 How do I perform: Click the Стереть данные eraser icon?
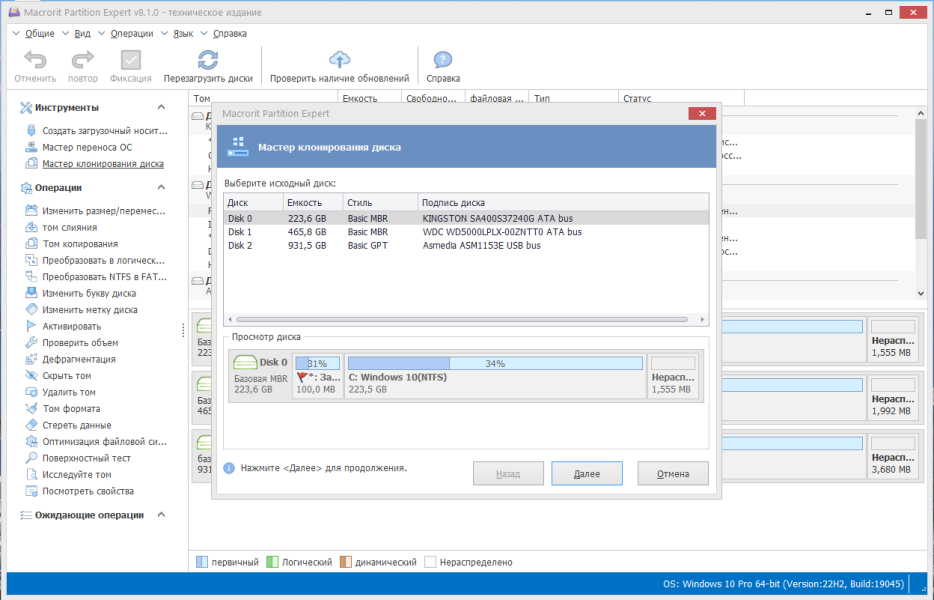[x=31, y=425]
